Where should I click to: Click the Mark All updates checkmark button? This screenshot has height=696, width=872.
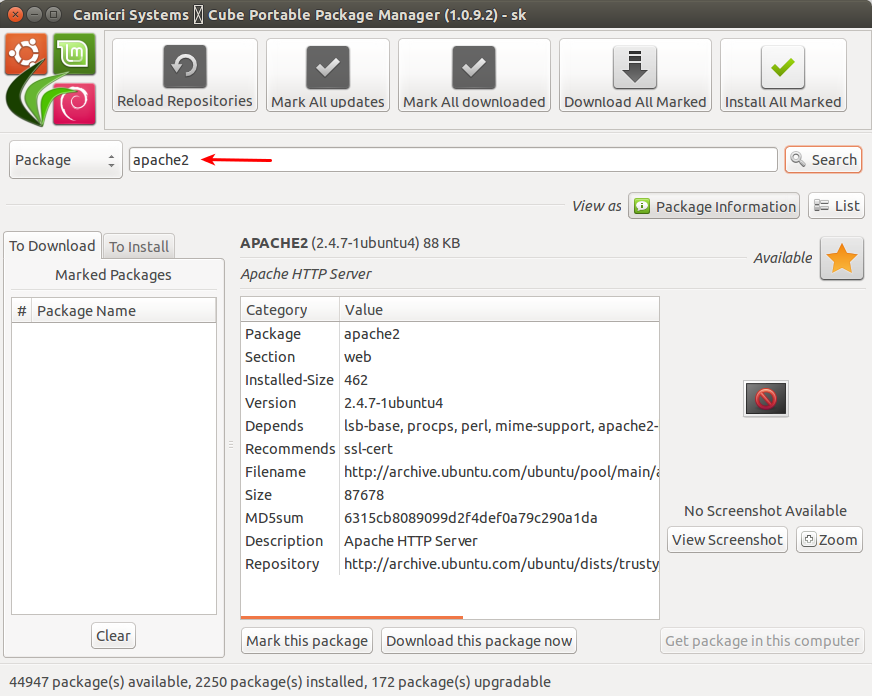(328, 75)
